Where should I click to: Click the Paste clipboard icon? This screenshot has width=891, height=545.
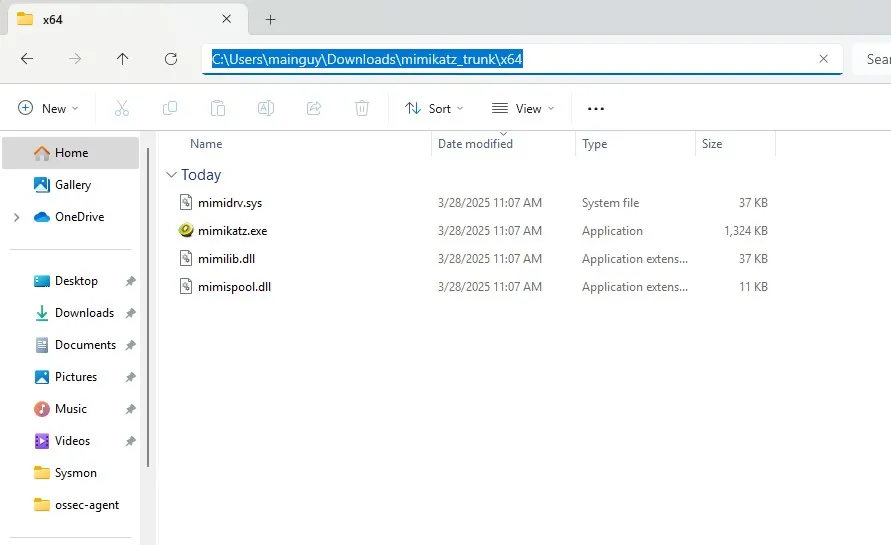coord(218,108)
